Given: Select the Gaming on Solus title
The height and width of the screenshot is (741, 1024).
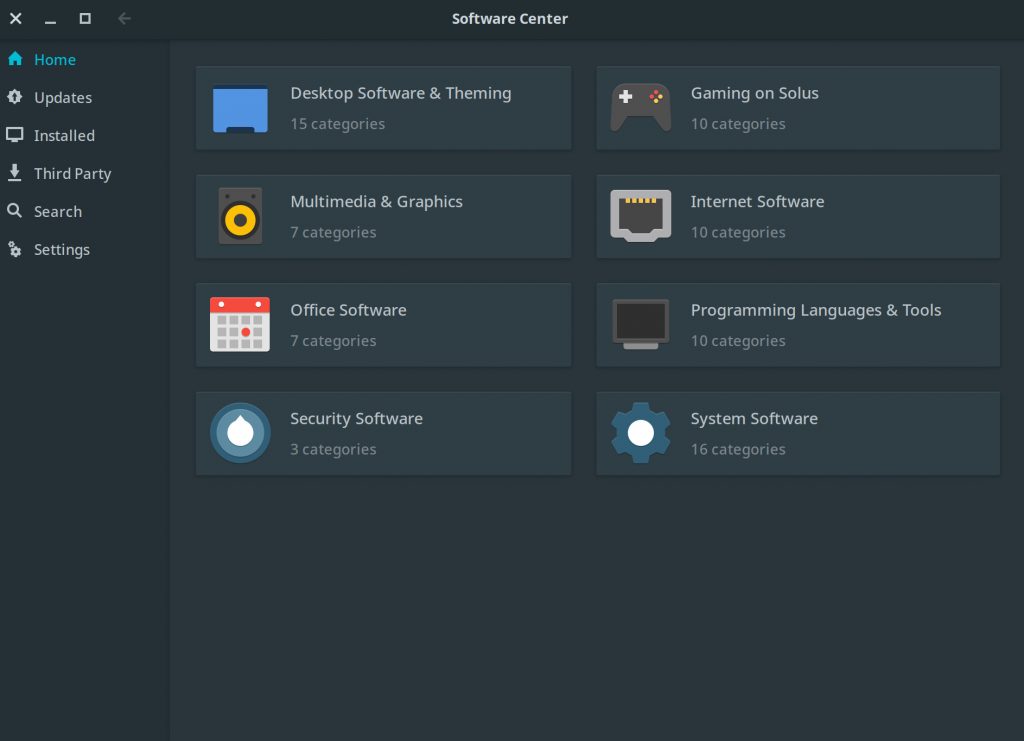Looking at the screenshot, I should tap(754, 93).
